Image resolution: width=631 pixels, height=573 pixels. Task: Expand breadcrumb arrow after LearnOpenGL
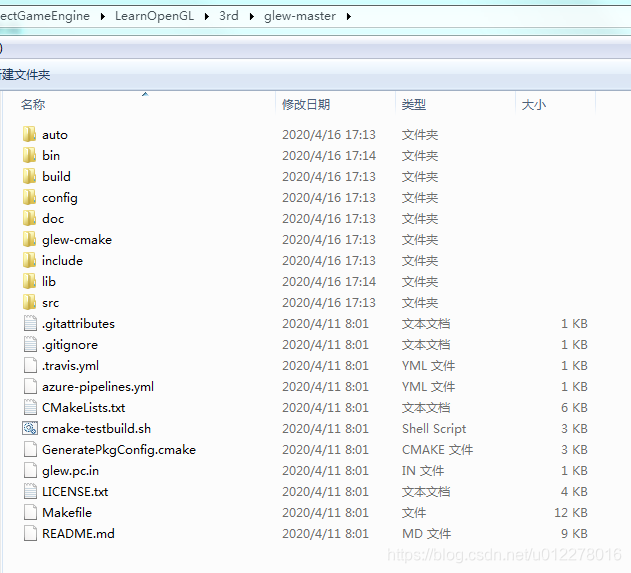point(206,16)
